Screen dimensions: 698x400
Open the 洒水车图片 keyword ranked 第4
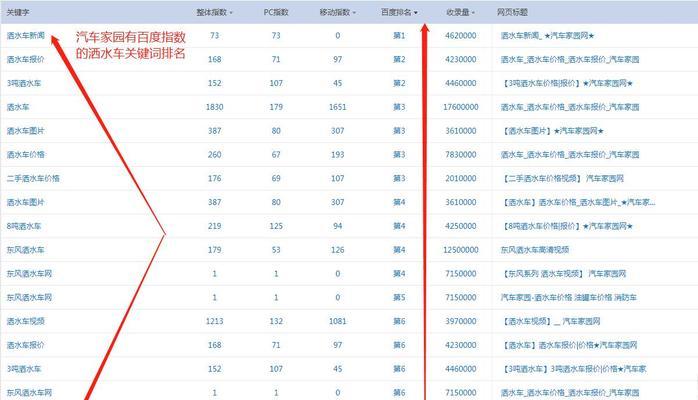pos(25,202)
